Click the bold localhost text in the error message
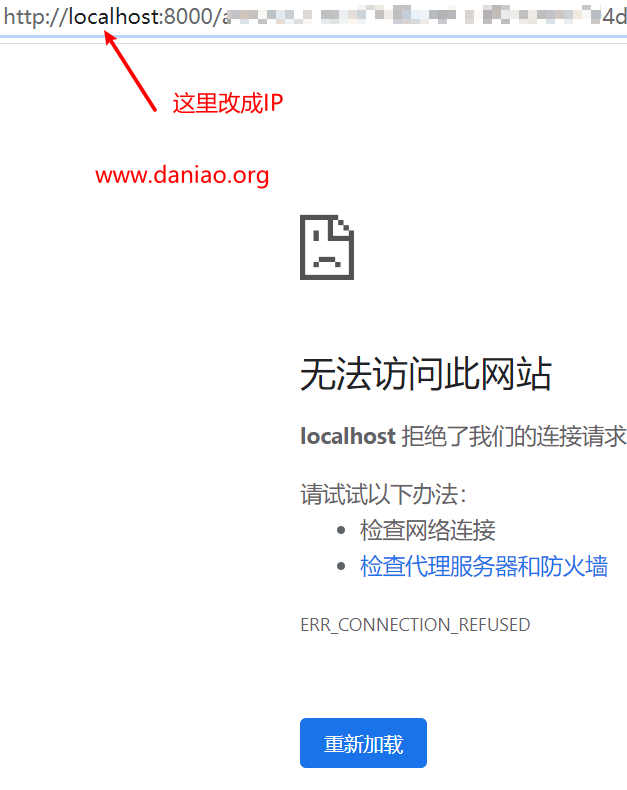This screenshot has height=790, width=627. [x=348, y=436]
